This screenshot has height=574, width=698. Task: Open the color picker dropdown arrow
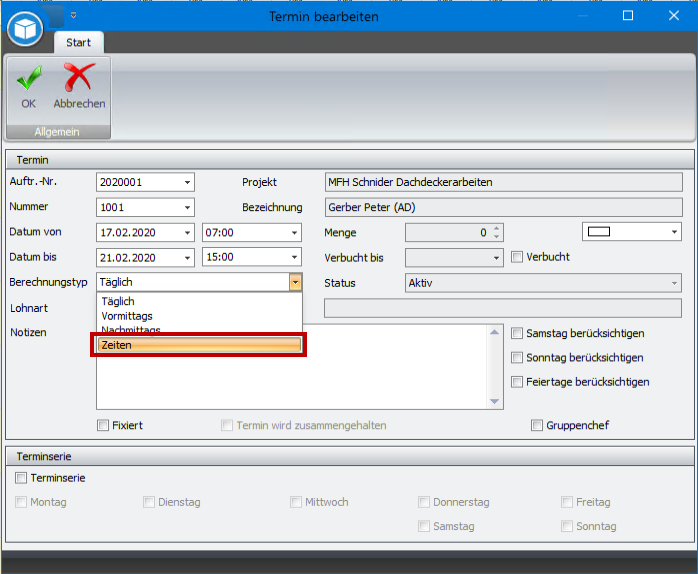pyautogui.click(x=674, y=232)
